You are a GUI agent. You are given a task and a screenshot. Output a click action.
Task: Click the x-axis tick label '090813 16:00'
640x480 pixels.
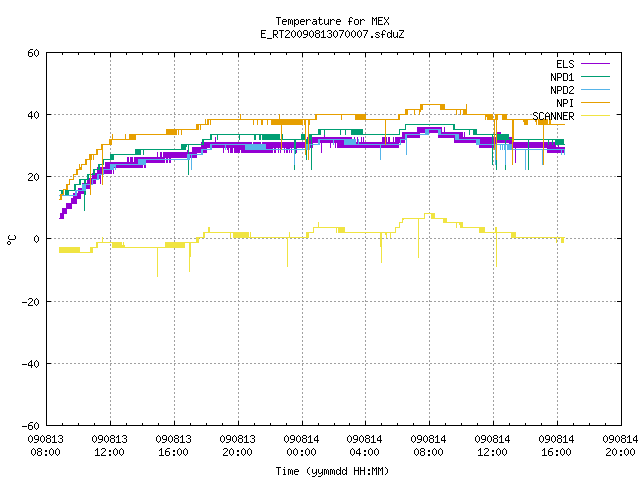coord(173,446)
